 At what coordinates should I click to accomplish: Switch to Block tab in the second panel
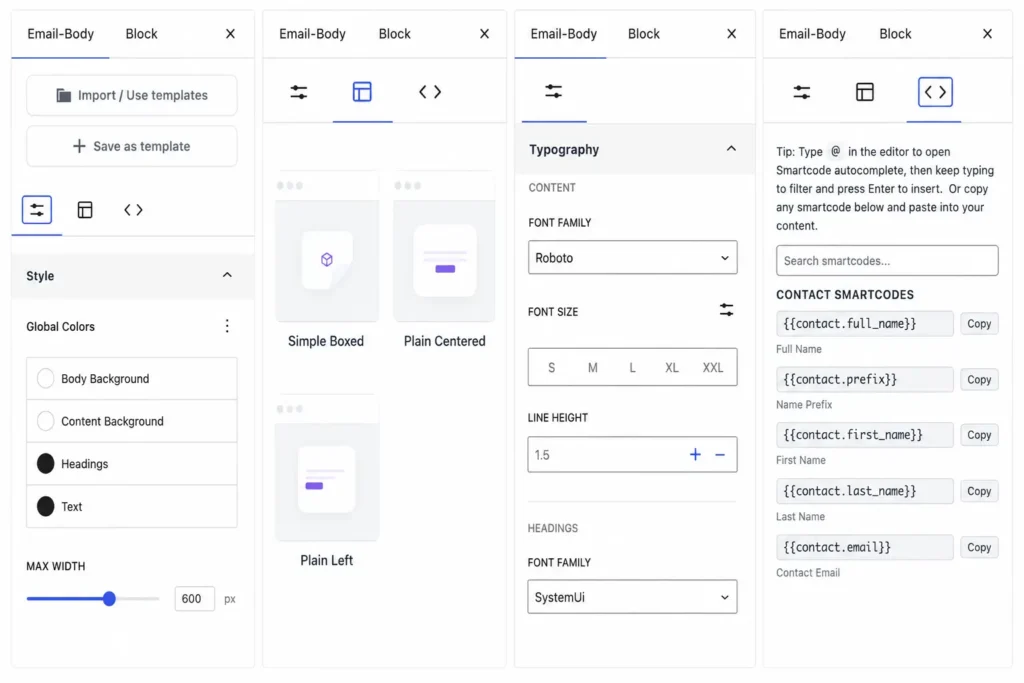pyautogui.click(x=394, y=34)
